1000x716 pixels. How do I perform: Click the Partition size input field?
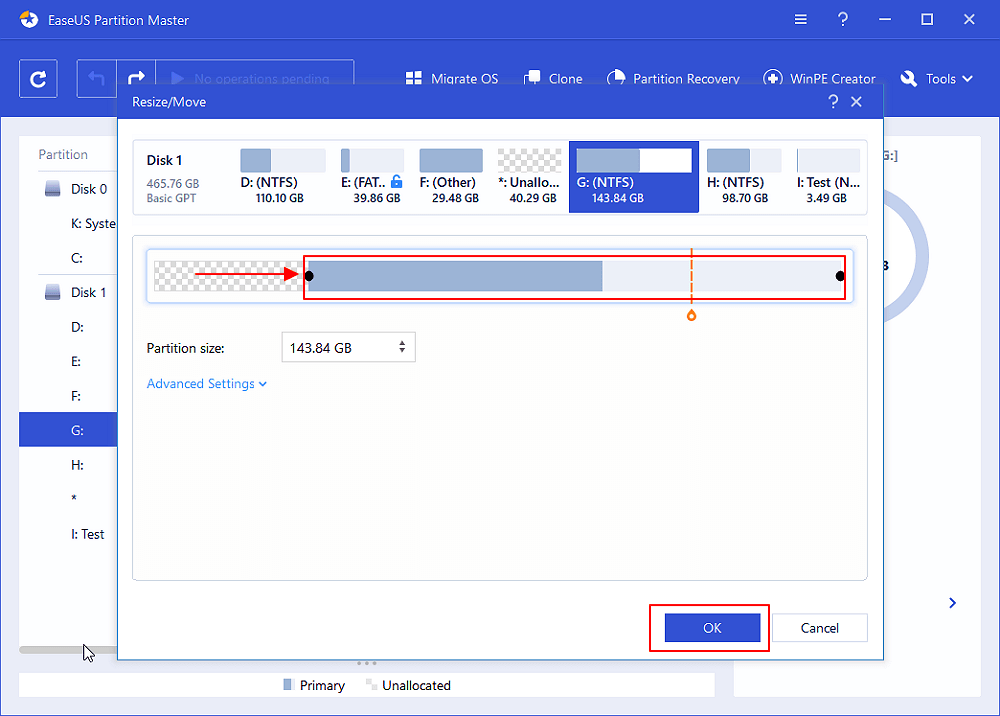[x=348, y=347]
